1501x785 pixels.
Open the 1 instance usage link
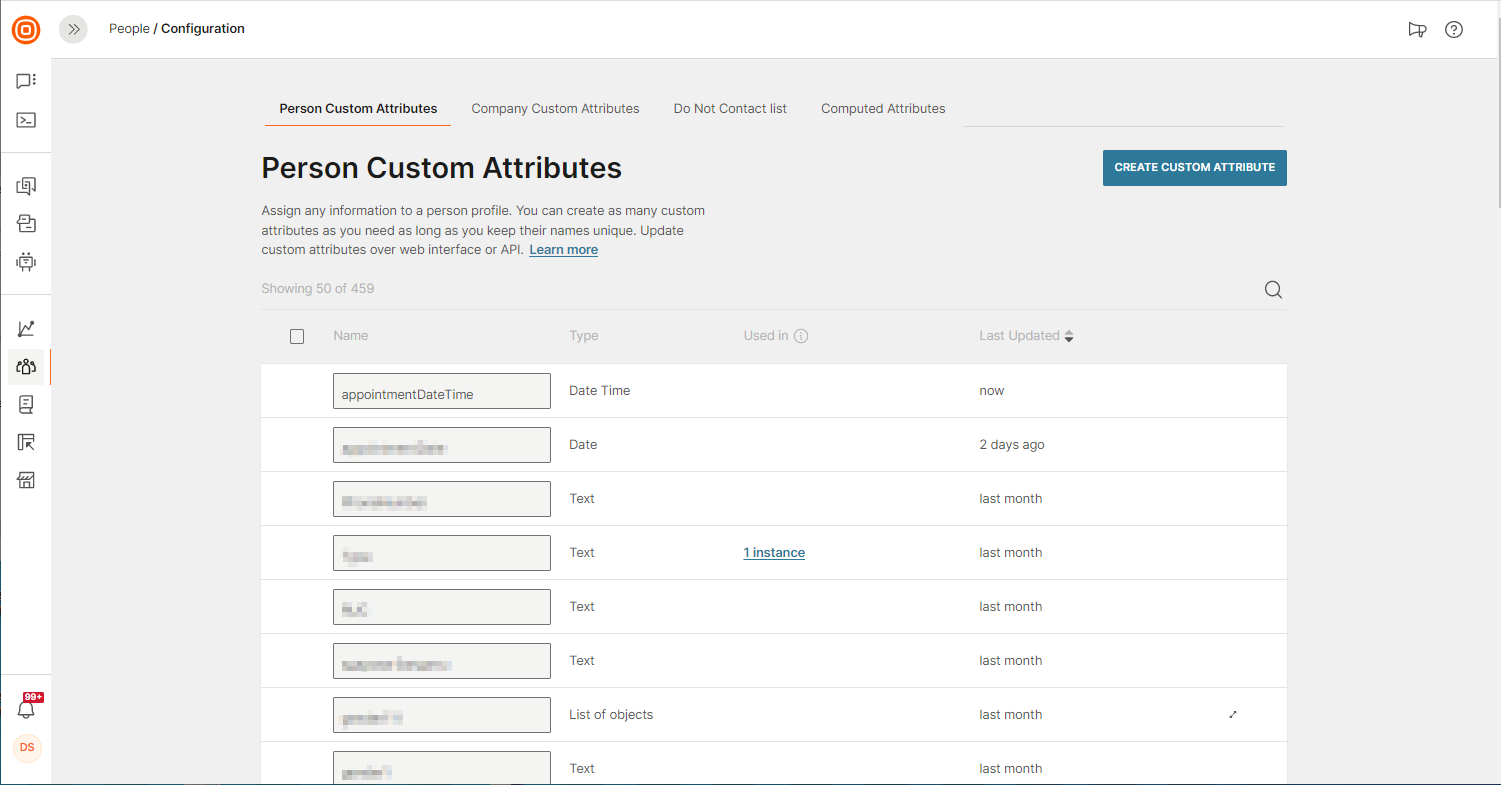click(x=774, y=552)
